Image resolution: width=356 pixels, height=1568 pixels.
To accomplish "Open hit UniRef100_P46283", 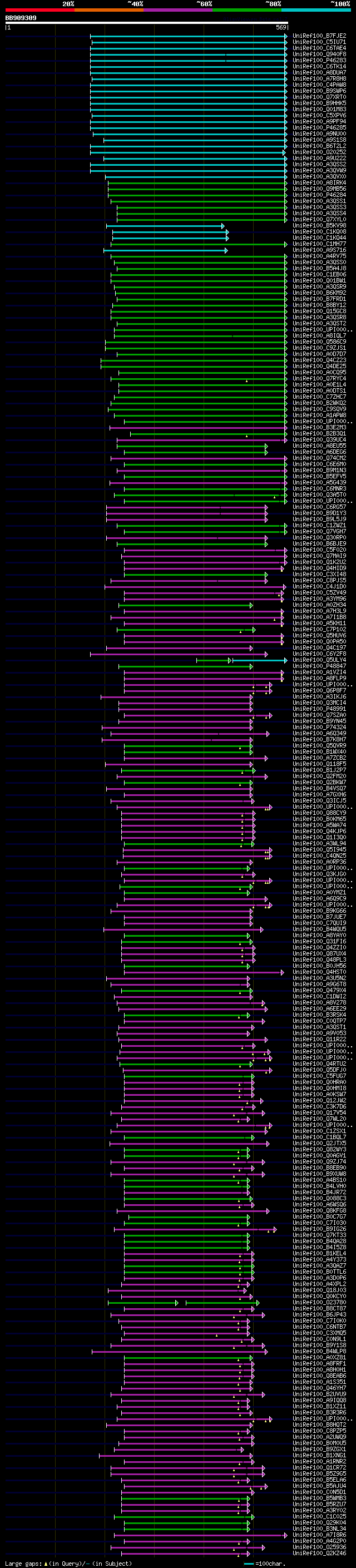I will coord(319,60).
